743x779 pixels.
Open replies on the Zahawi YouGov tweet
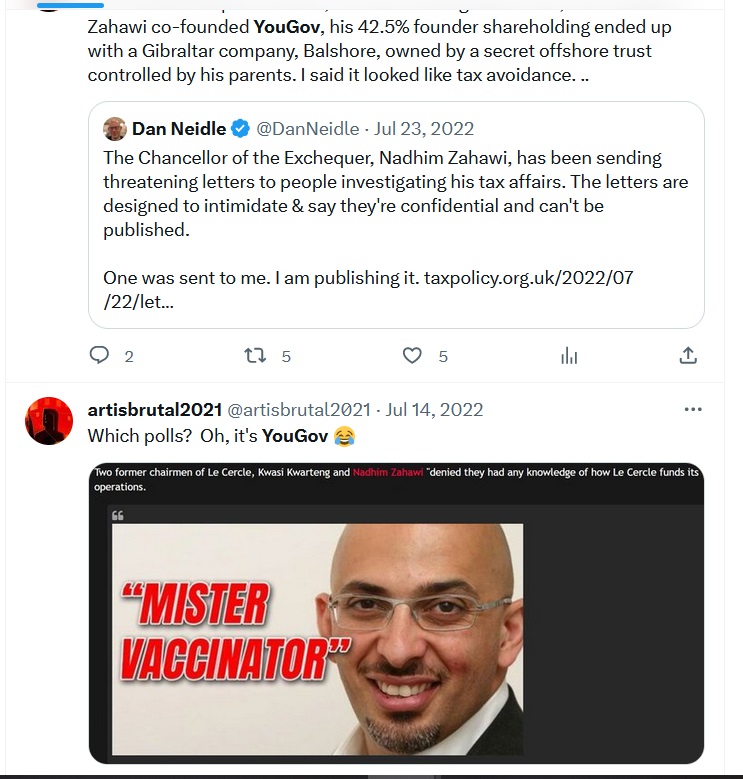(x=99, y=356)
